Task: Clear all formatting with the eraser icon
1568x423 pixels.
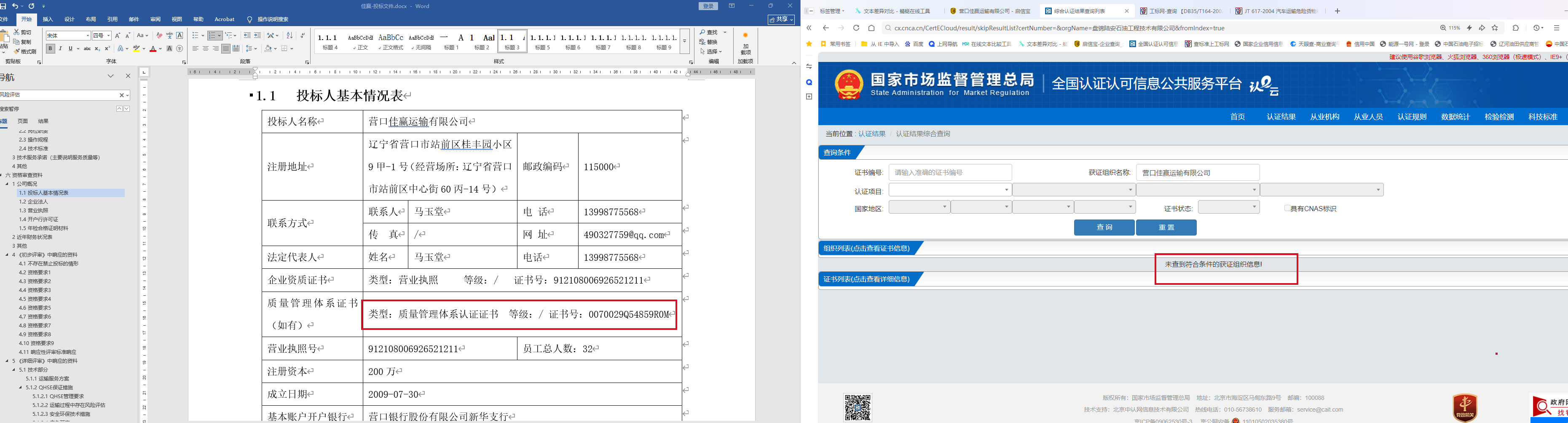Action: click(x=159, y=36)
